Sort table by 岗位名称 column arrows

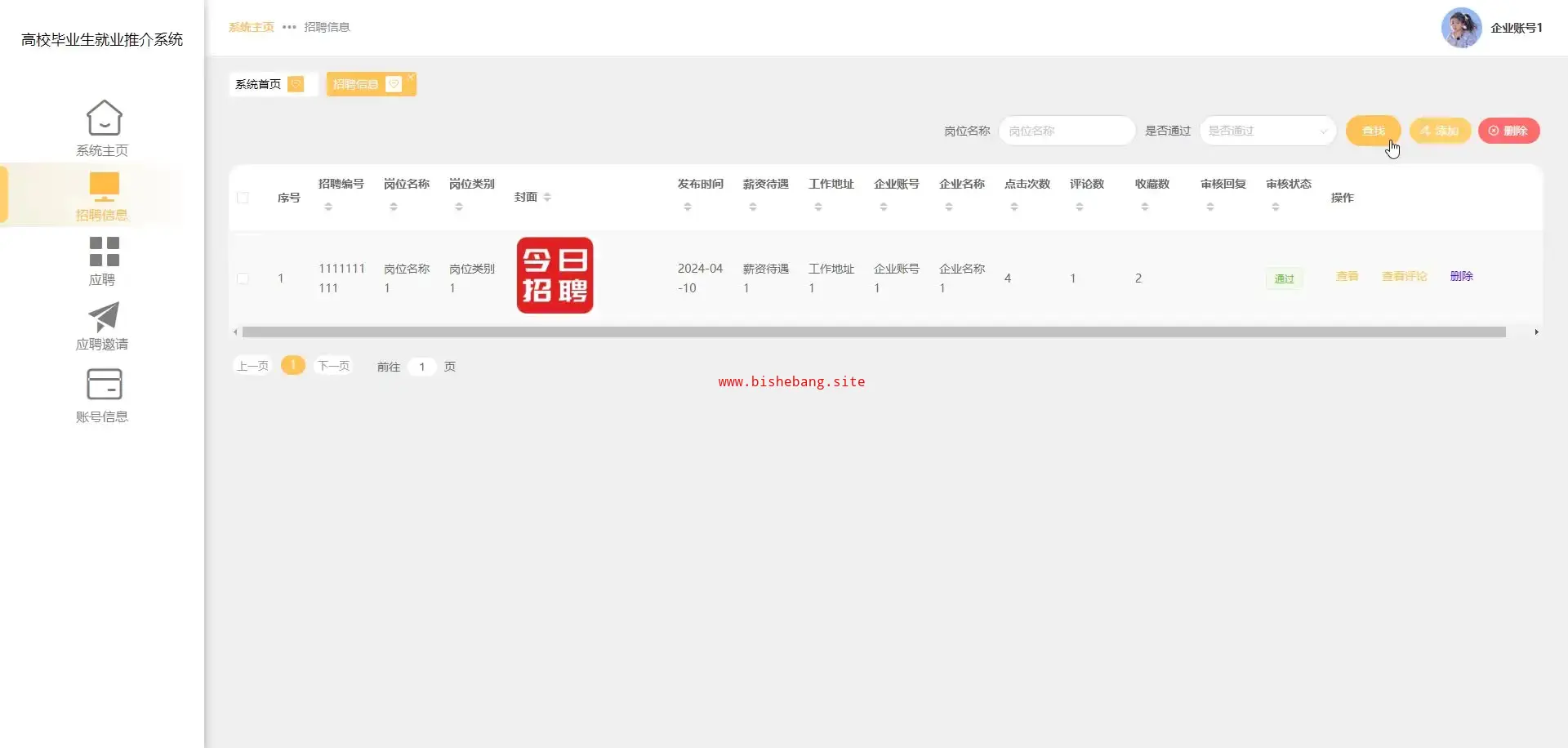pos(394,207)
